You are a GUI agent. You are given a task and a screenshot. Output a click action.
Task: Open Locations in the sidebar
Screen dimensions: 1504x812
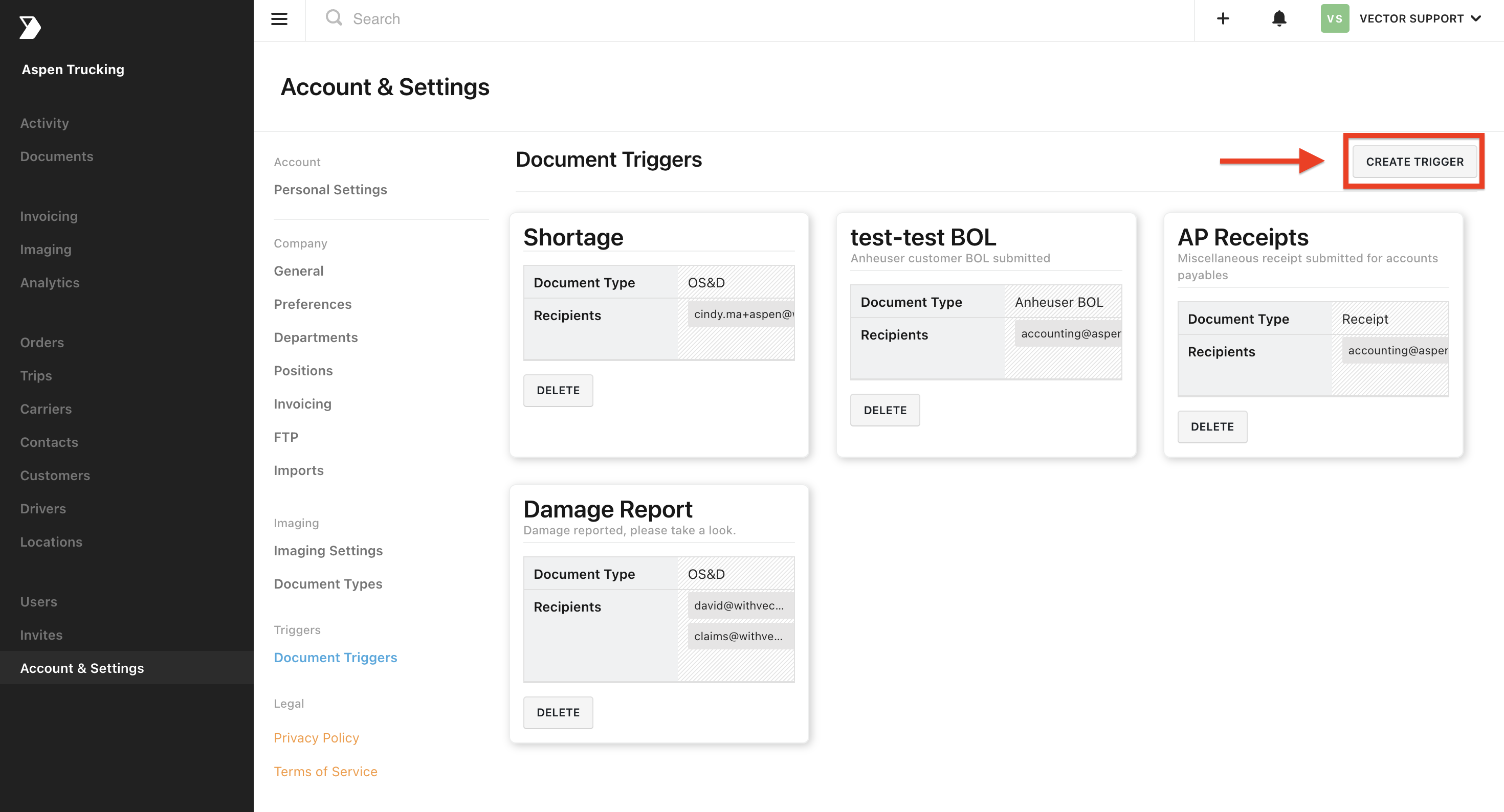click(51, 542)
